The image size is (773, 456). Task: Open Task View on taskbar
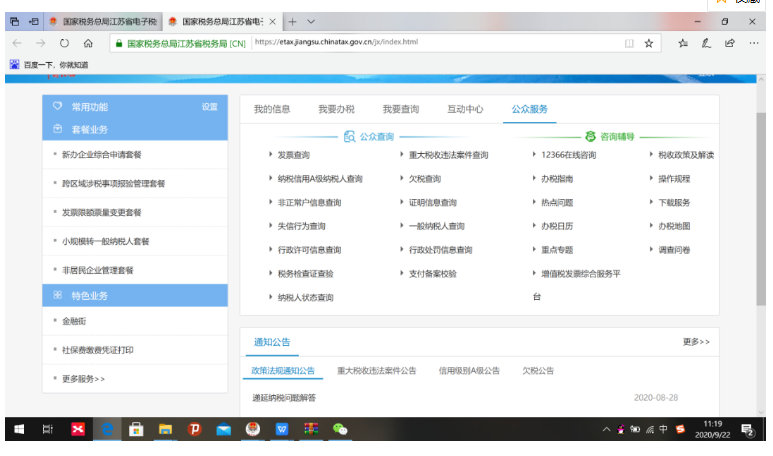(47, 429)
